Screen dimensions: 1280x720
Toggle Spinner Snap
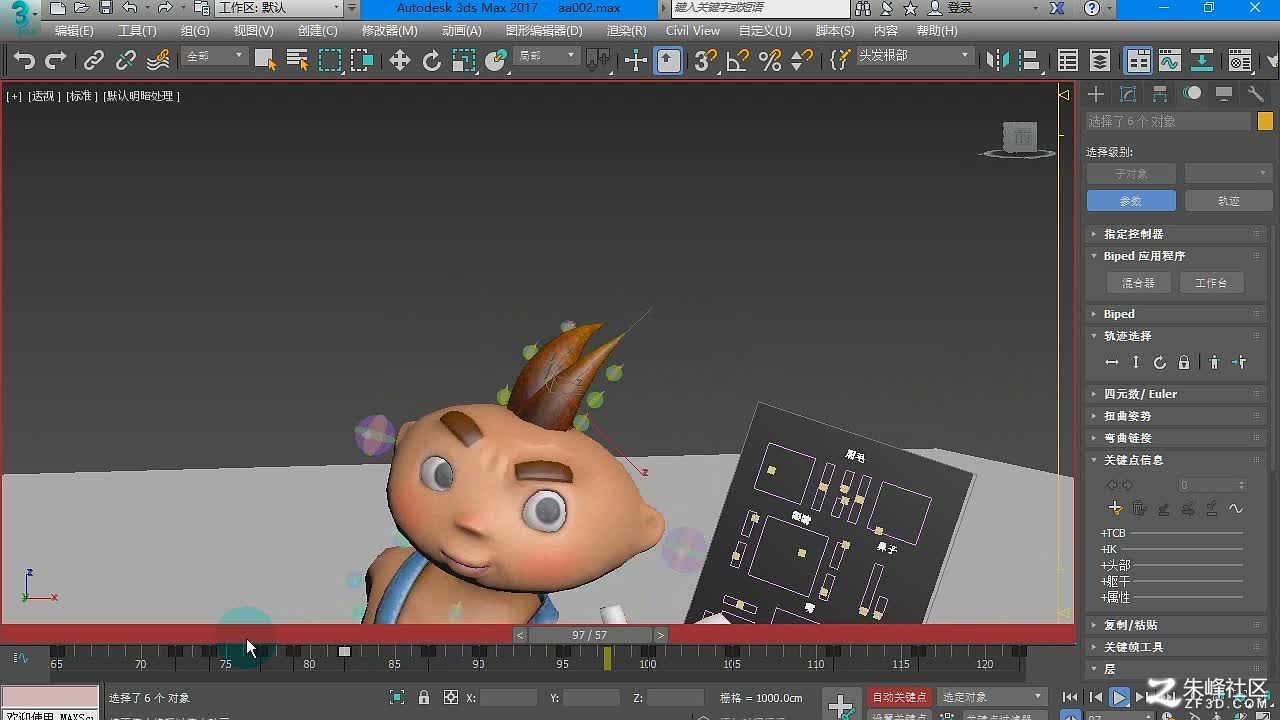pyautogui.click(x=802, y=61)
